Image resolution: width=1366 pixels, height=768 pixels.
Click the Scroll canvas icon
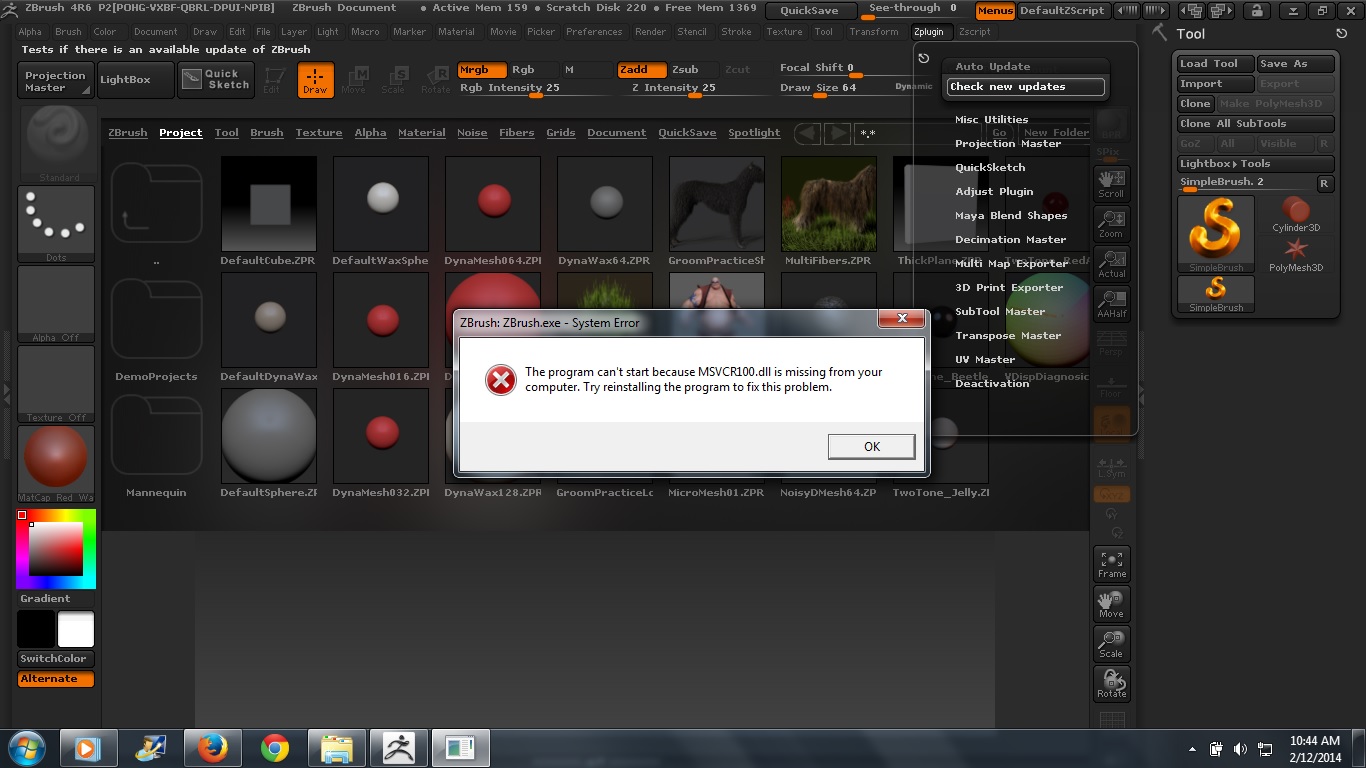[1111, 183]
